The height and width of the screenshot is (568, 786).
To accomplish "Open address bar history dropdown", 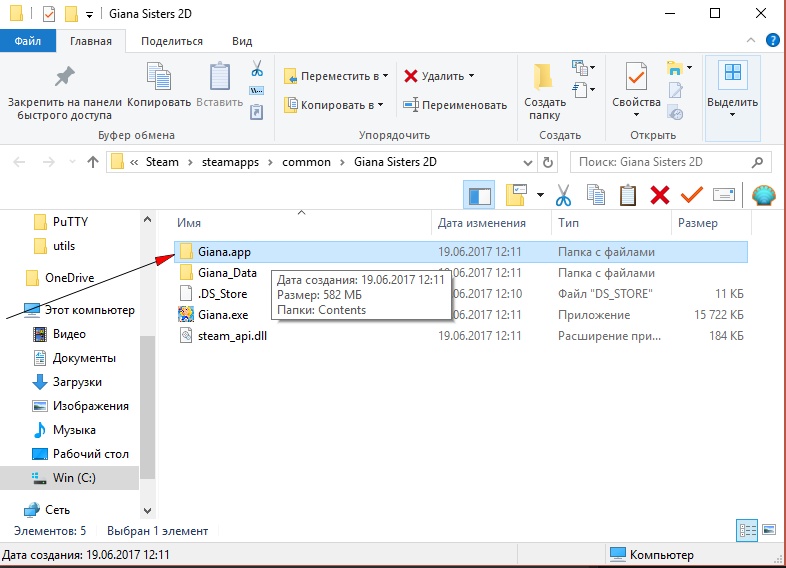I will pos(527,162).
